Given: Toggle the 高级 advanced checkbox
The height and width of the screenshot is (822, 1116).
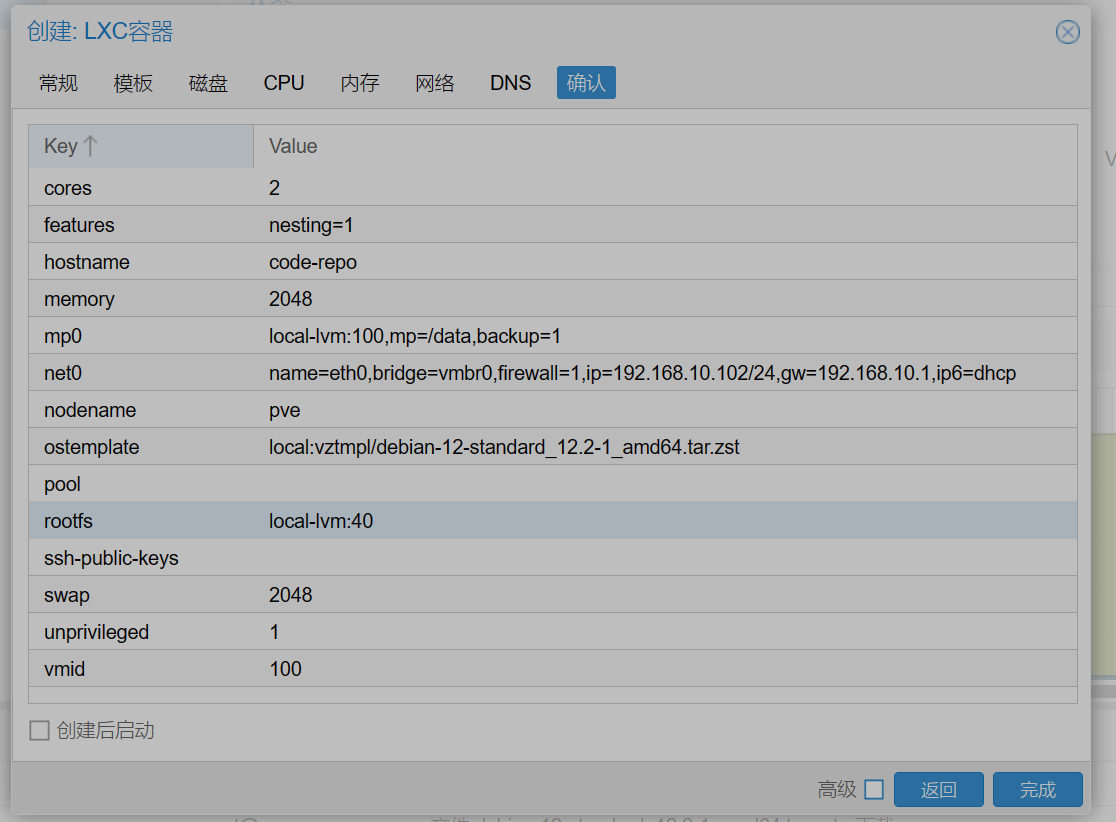Looking at the screenshot, I should [874, 789].
